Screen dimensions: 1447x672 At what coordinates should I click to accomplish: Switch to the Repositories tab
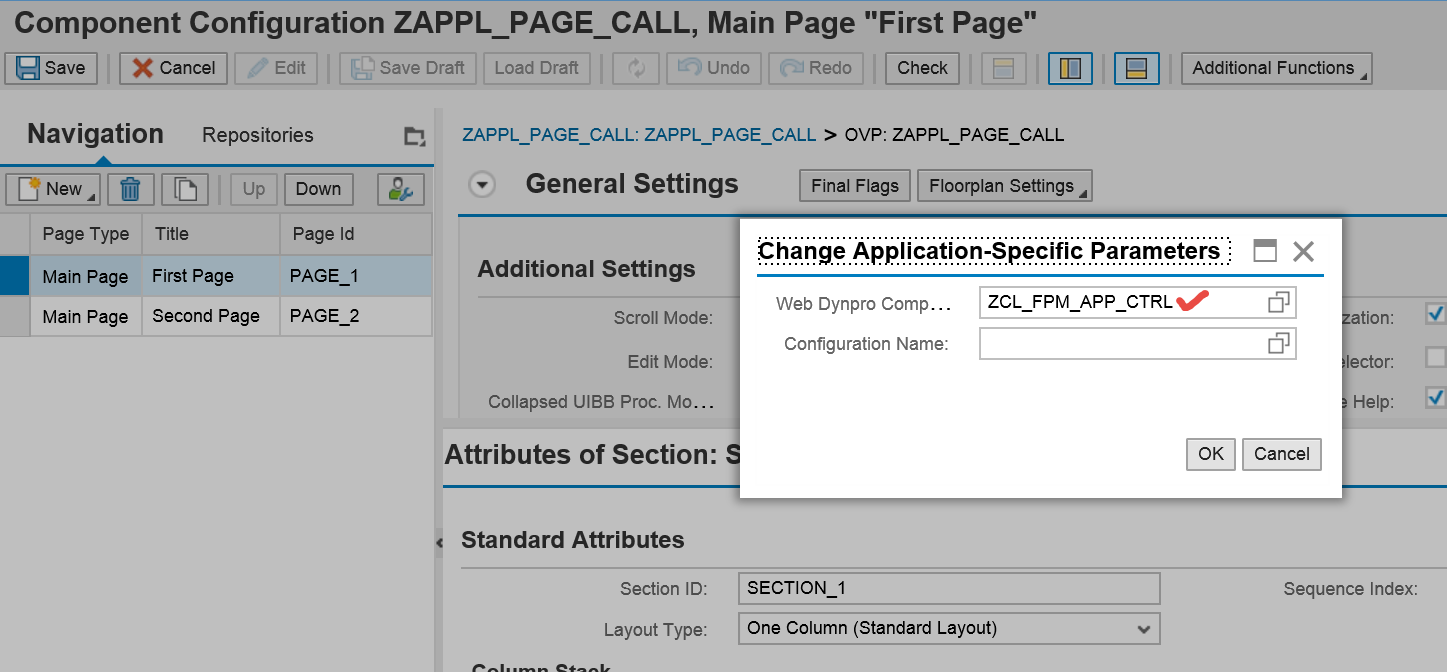pos(256,135)
